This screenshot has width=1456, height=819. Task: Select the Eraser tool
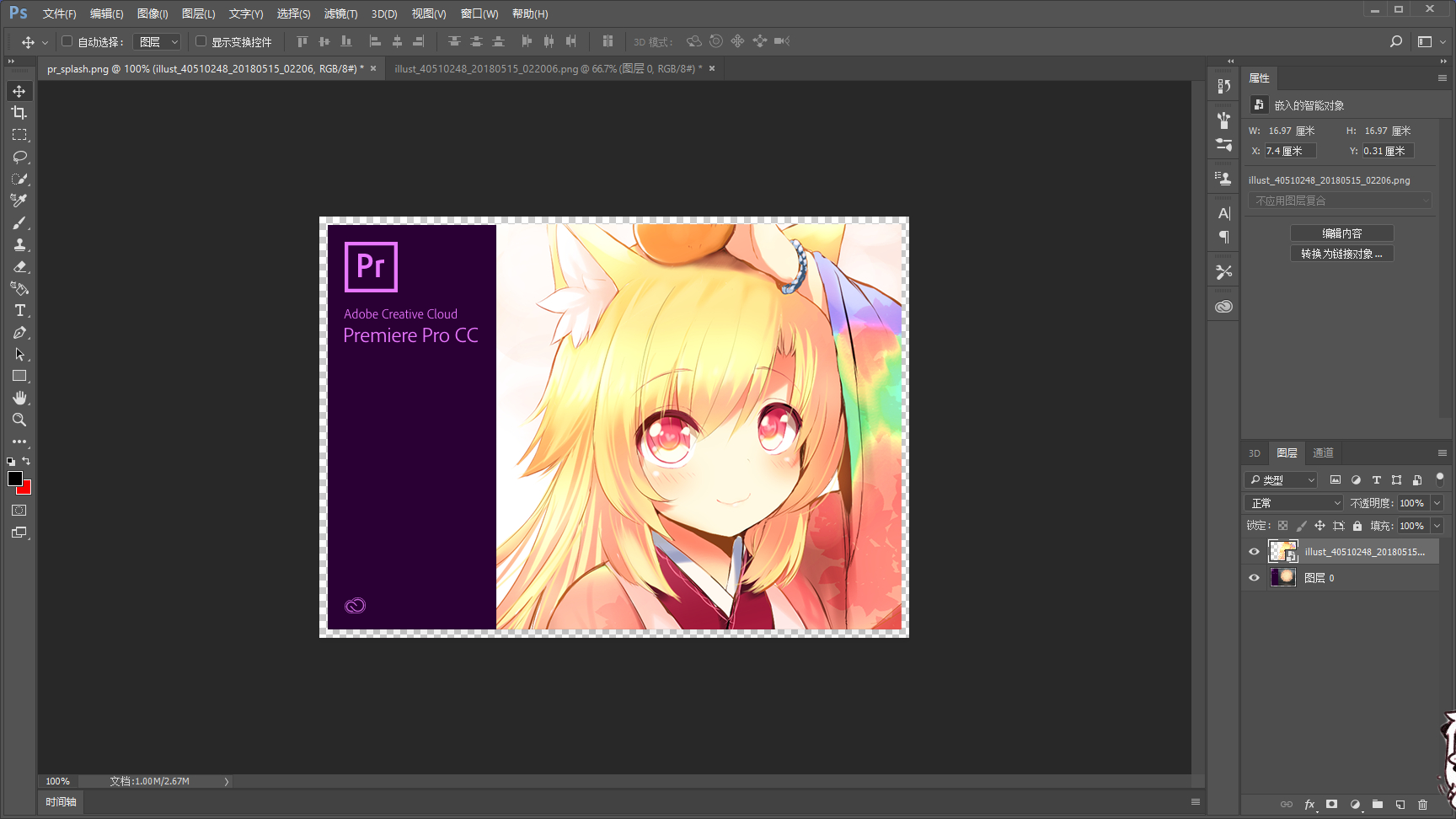(x=19, y=267)
